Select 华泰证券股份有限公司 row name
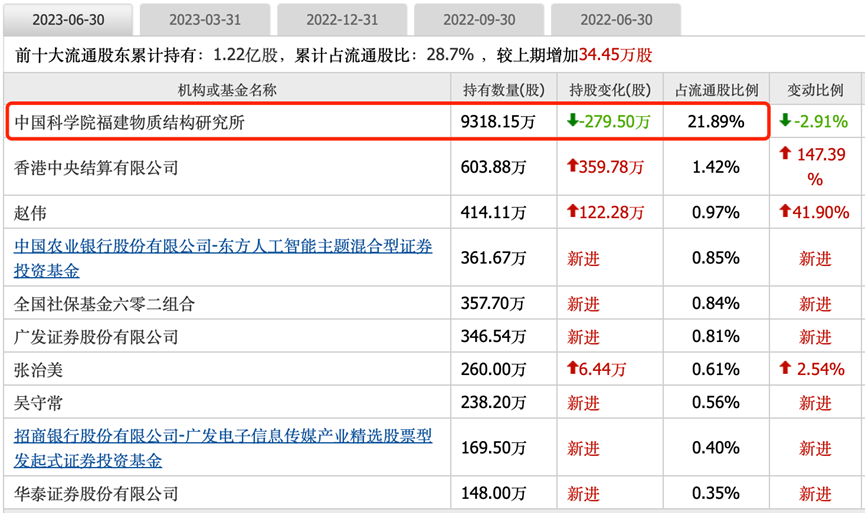 click(96, 493)
